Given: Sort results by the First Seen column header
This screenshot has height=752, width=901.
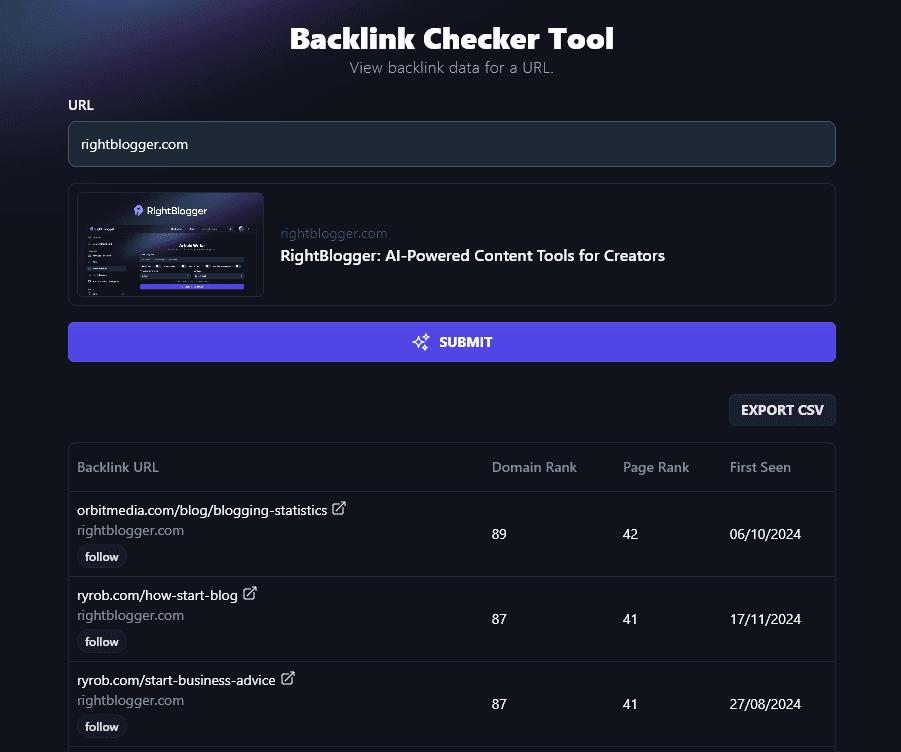Looking at the screenshot, I should (761, 467).
